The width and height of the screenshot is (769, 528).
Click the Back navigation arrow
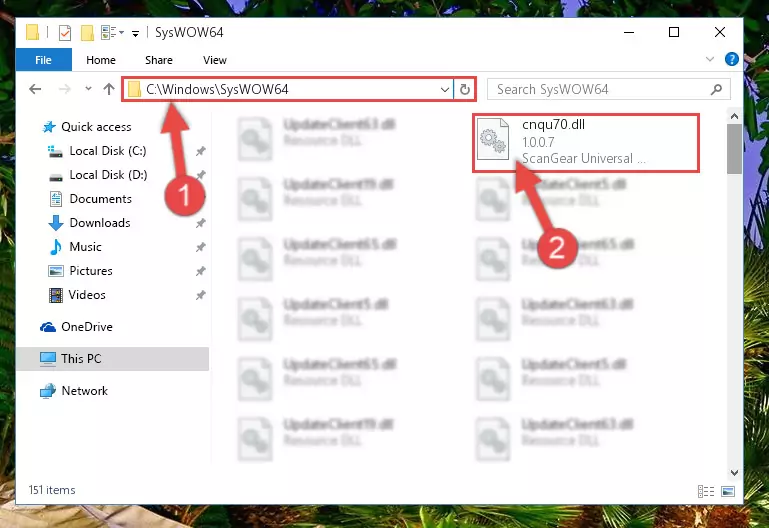click(35, 89)
